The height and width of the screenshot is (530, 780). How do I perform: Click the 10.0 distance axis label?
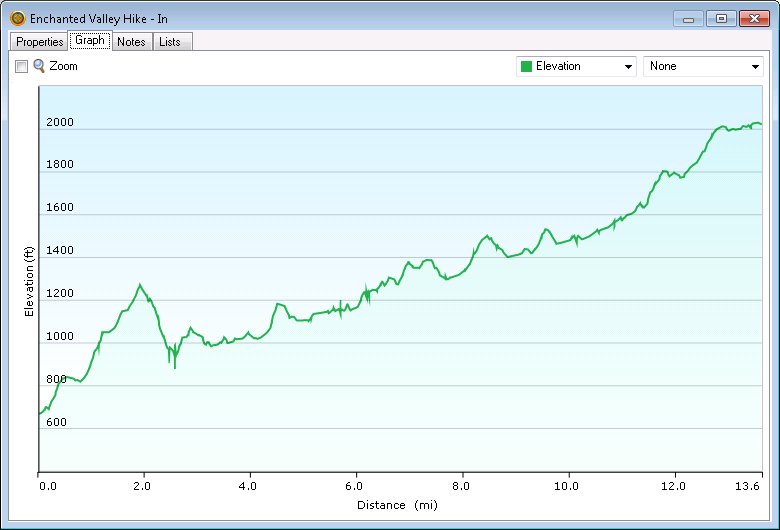click(x=567, y=486)
